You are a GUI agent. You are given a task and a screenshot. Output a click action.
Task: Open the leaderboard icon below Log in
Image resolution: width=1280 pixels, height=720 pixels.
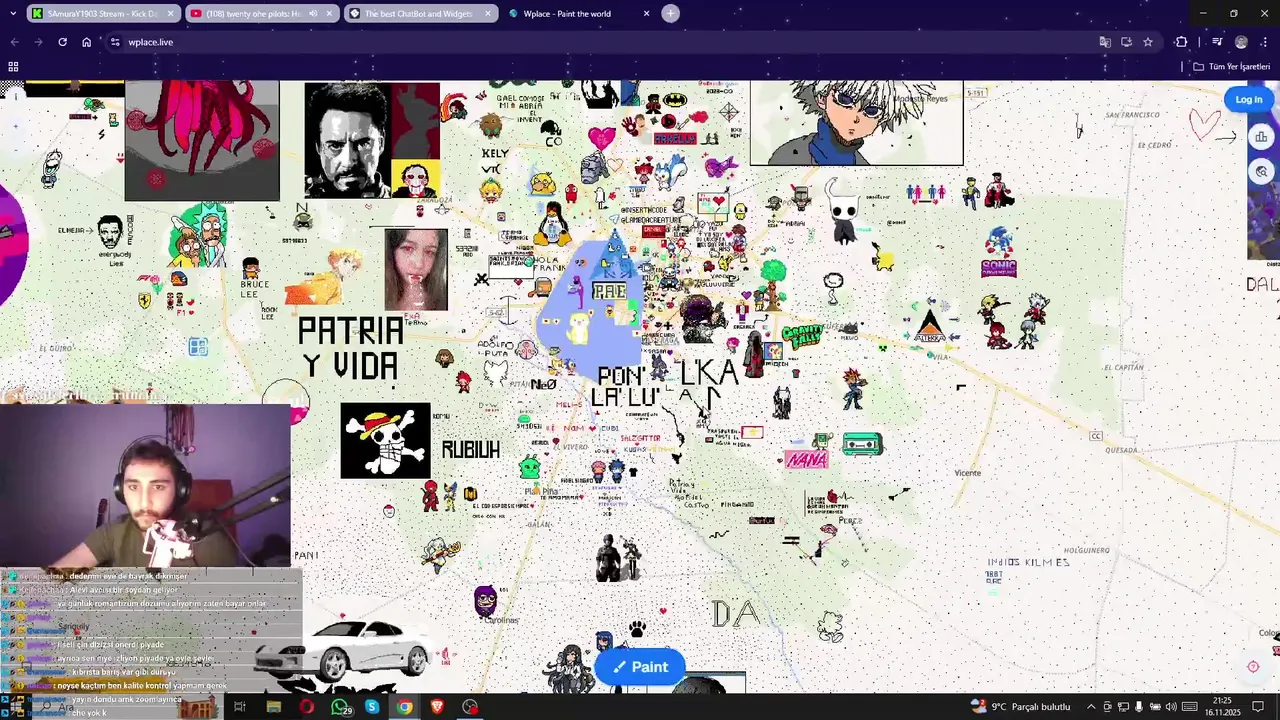(1261, 138)
